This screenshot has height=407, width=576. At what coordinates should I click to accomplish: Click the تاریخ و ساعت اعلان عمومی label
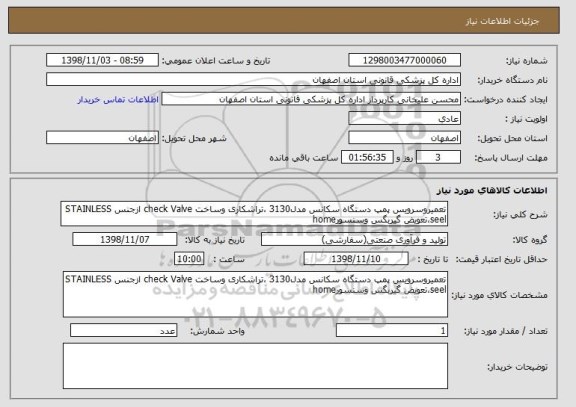(x=216, y=61)
